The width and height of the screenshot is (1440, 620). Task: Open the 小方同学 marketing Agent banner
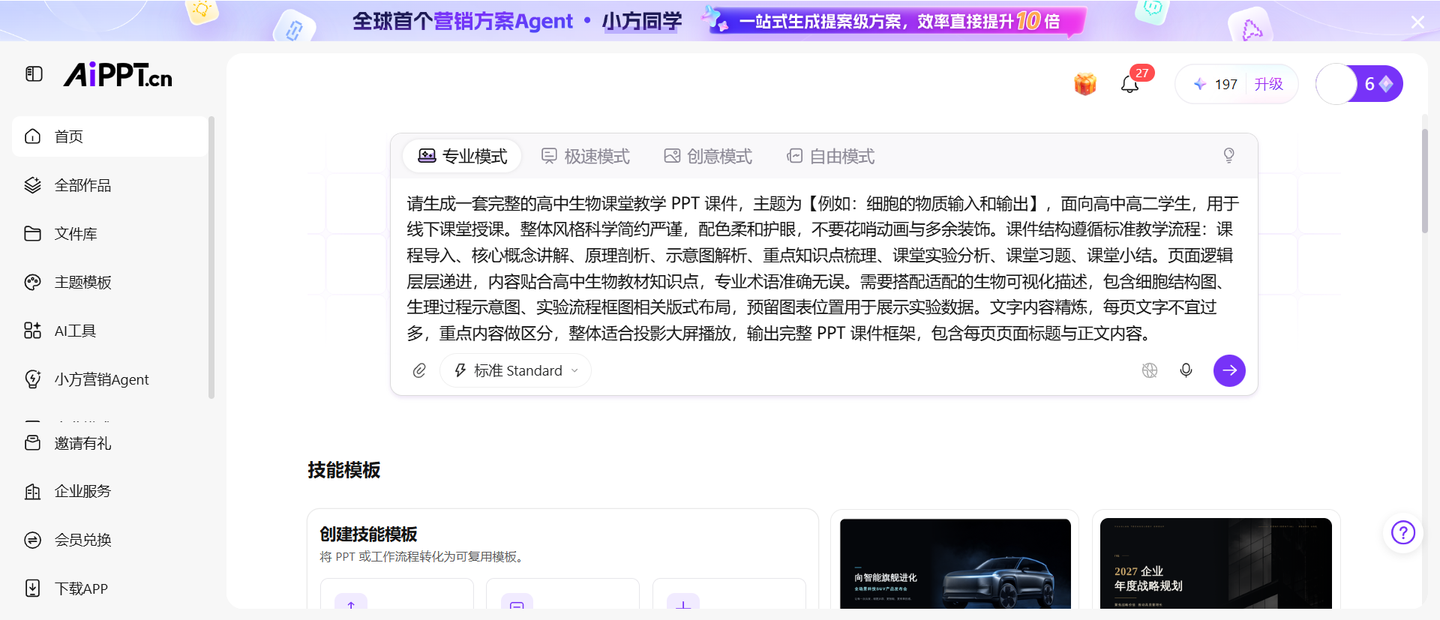tap(719, 20)
